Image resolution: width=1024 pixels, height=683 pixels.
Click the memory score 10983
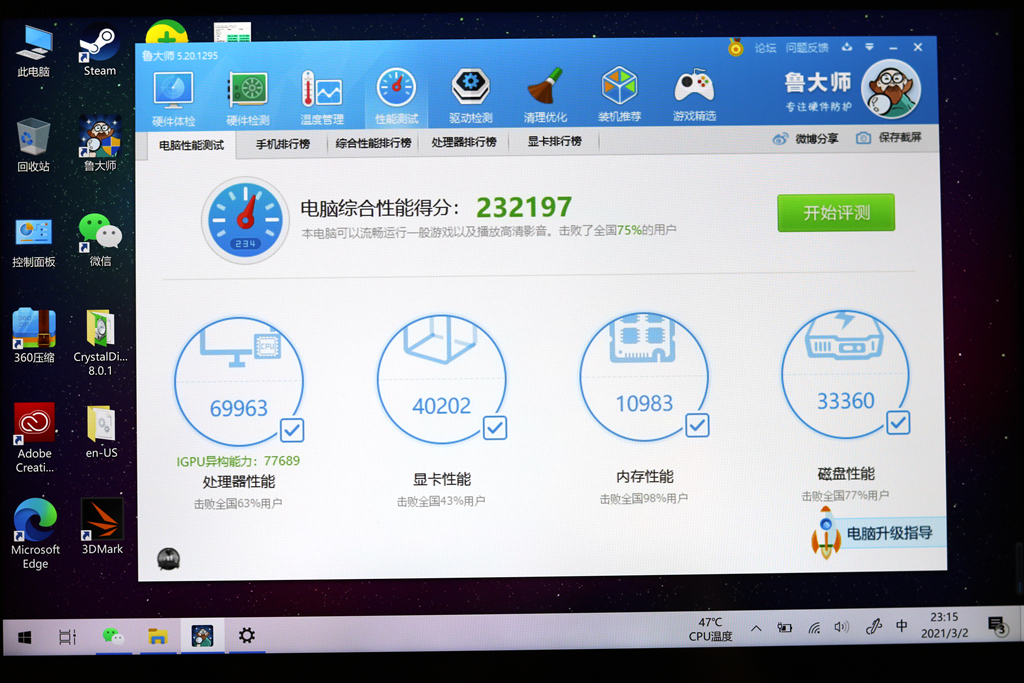pos(644,403)
